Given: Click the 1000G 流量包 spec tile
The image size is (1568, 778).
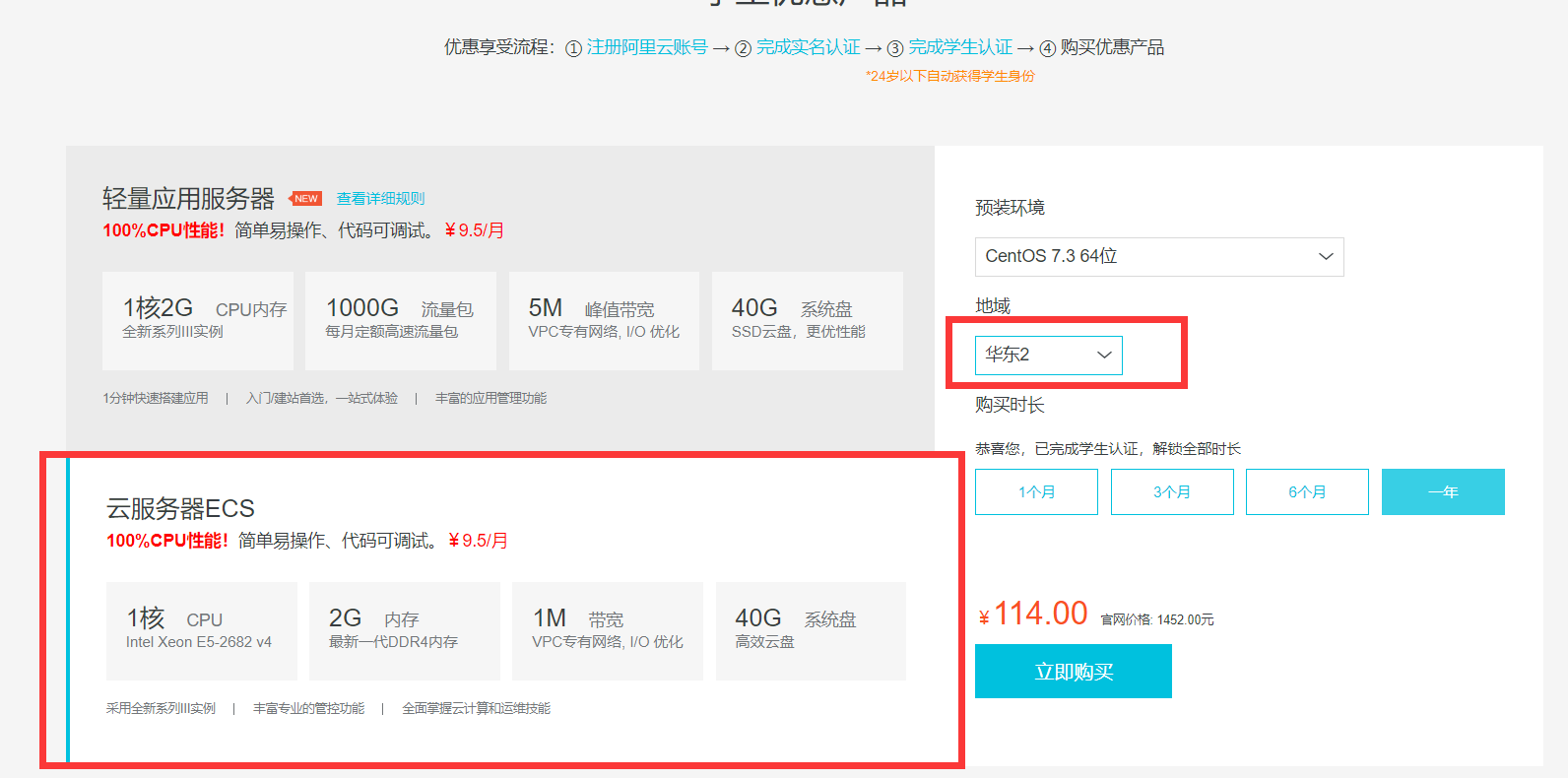Looking at the screenshot, I should [401, 321].
